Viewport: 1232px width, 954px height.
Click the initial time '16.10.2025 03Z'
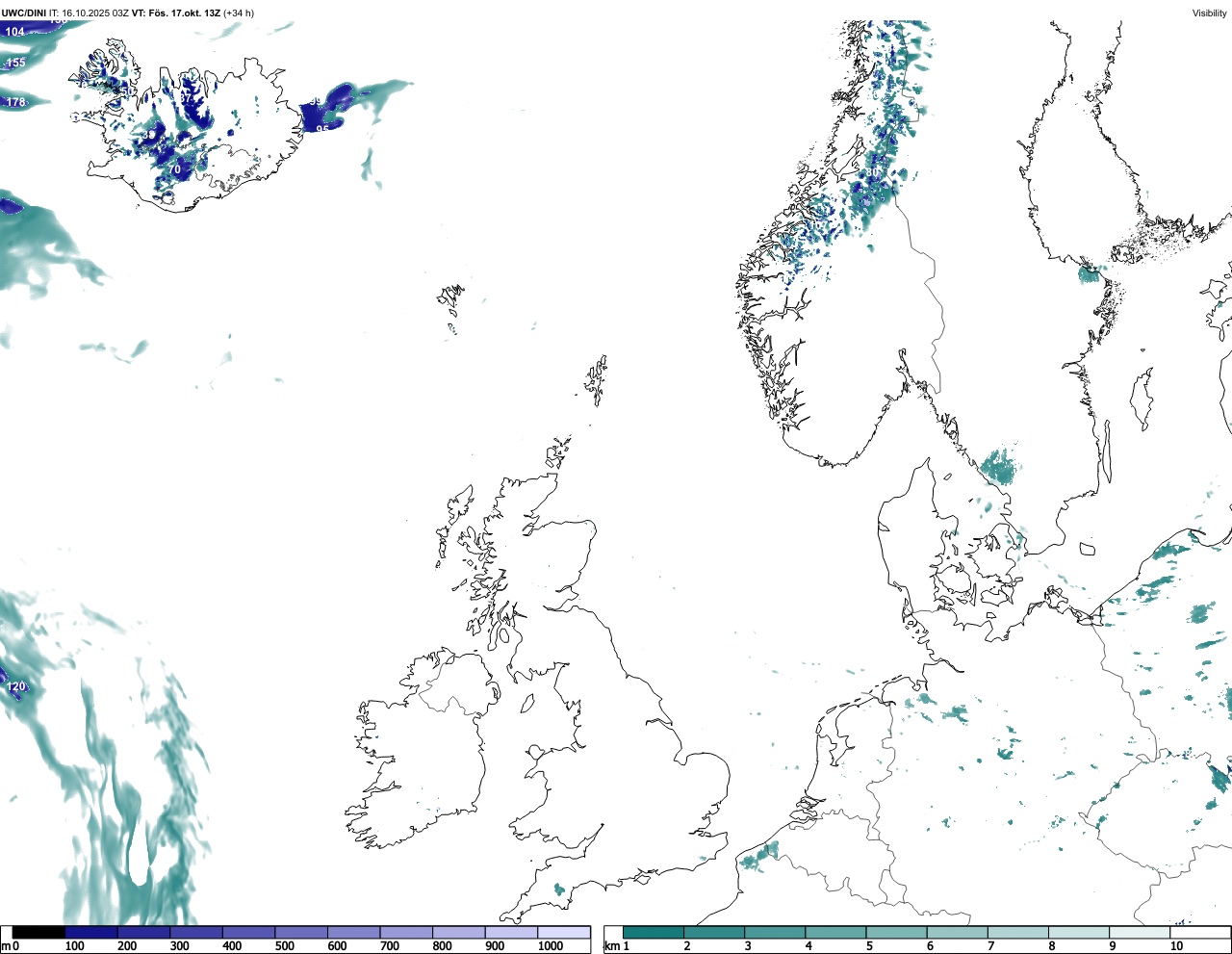pyautogui.click(x=96, y=13)
